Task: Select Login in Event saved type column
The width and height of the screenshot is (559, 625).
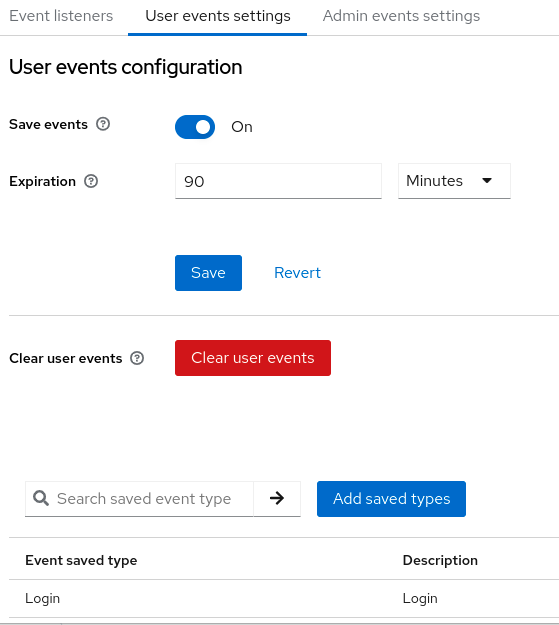Action: pos(42,598)
